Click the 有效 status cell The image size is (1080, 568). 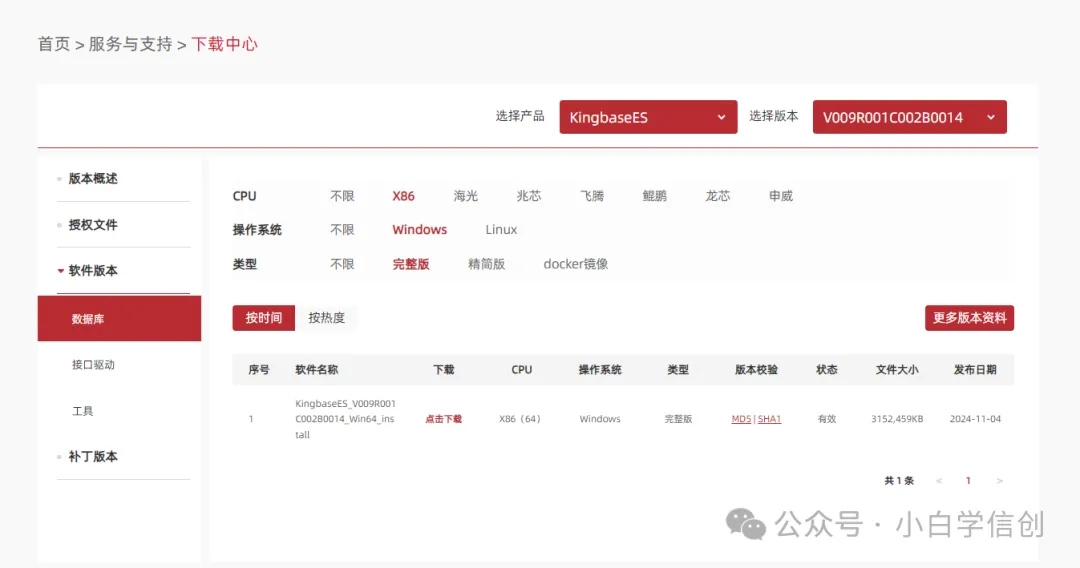pos(827,419)
